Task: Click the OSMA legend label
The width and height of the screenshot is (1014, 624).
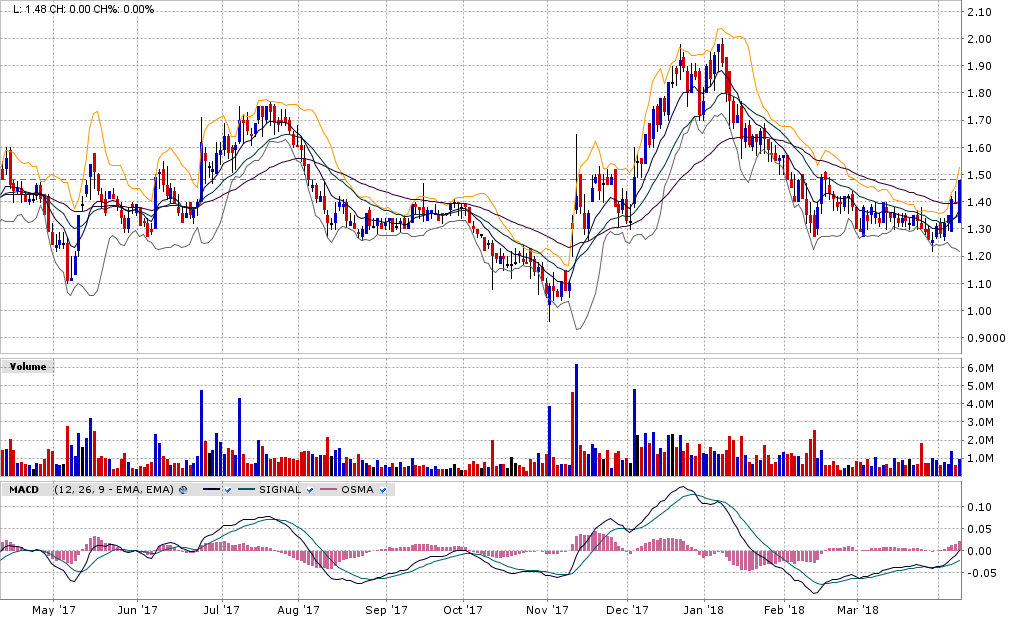Action: pos(358,490)
